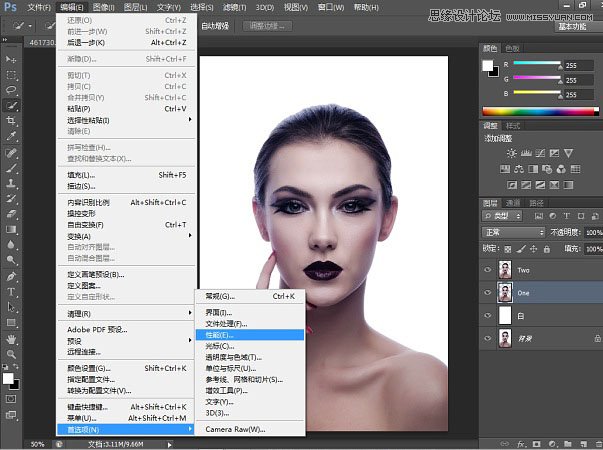Image resolution: width=603 pixels, height=450 pixels.
Task: Select the Brush tool
Action: pos(11,168)
